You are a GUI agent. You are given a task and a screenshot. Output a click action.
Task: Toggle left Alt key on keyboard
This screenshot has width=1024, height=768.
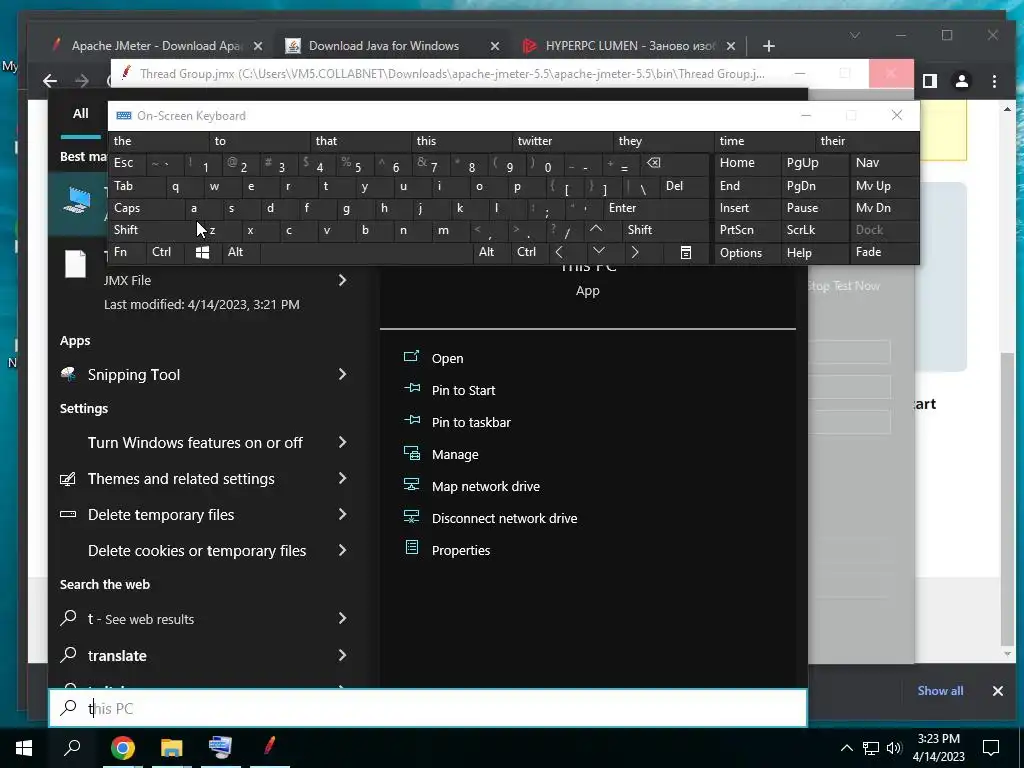(235, 252)
